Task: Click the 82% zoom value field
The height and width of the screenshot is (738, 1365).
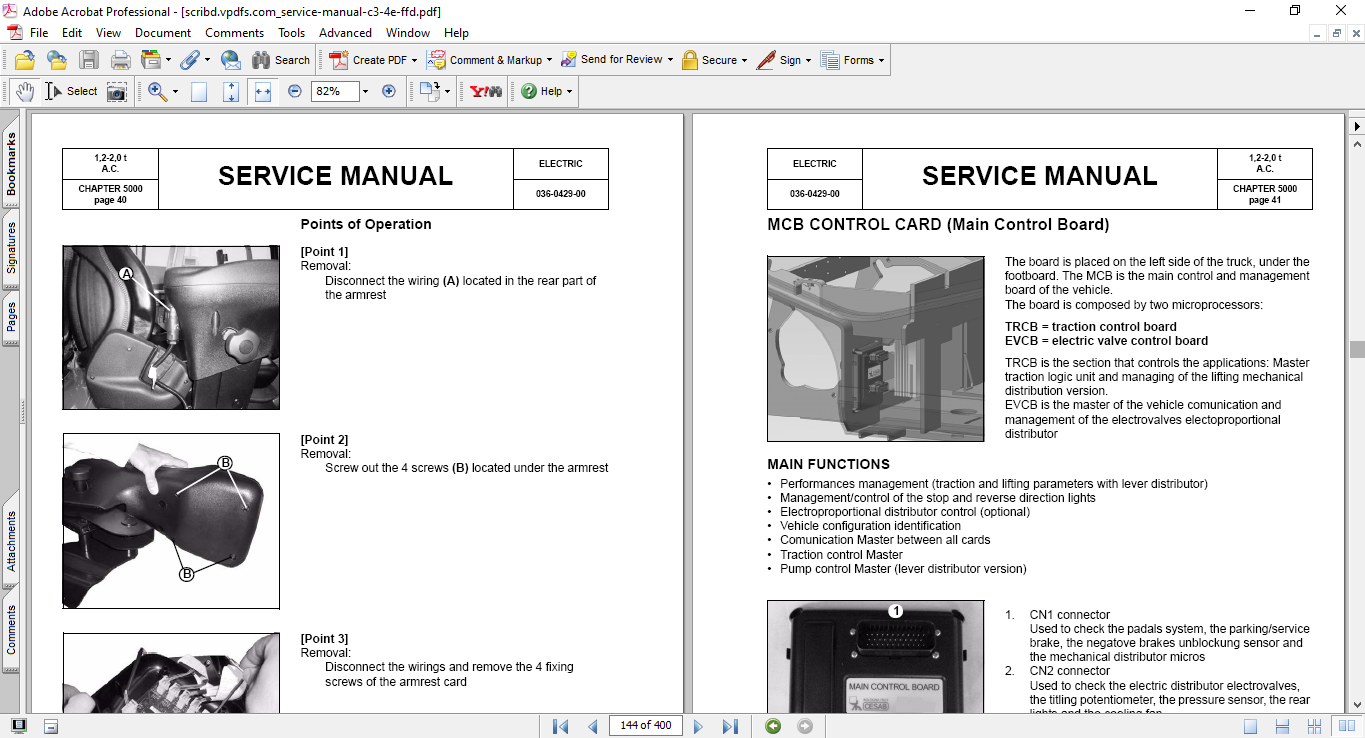Action: 334,91
